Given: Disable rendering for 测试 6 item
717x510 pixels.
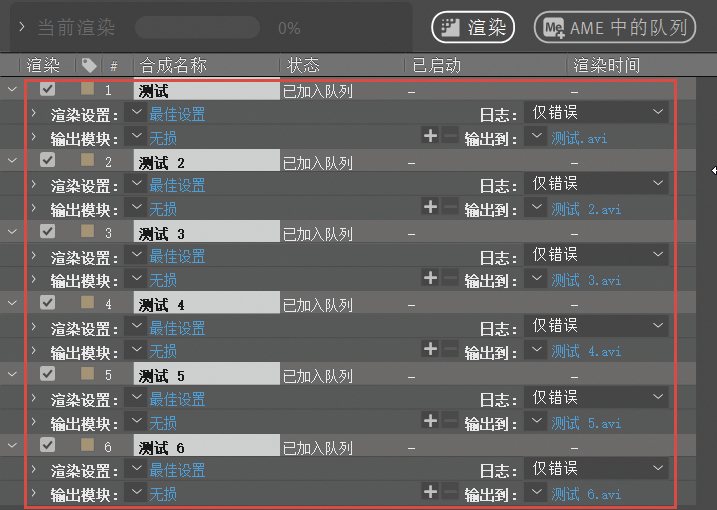Looking at the screenshot, I should tap(48, 444).
